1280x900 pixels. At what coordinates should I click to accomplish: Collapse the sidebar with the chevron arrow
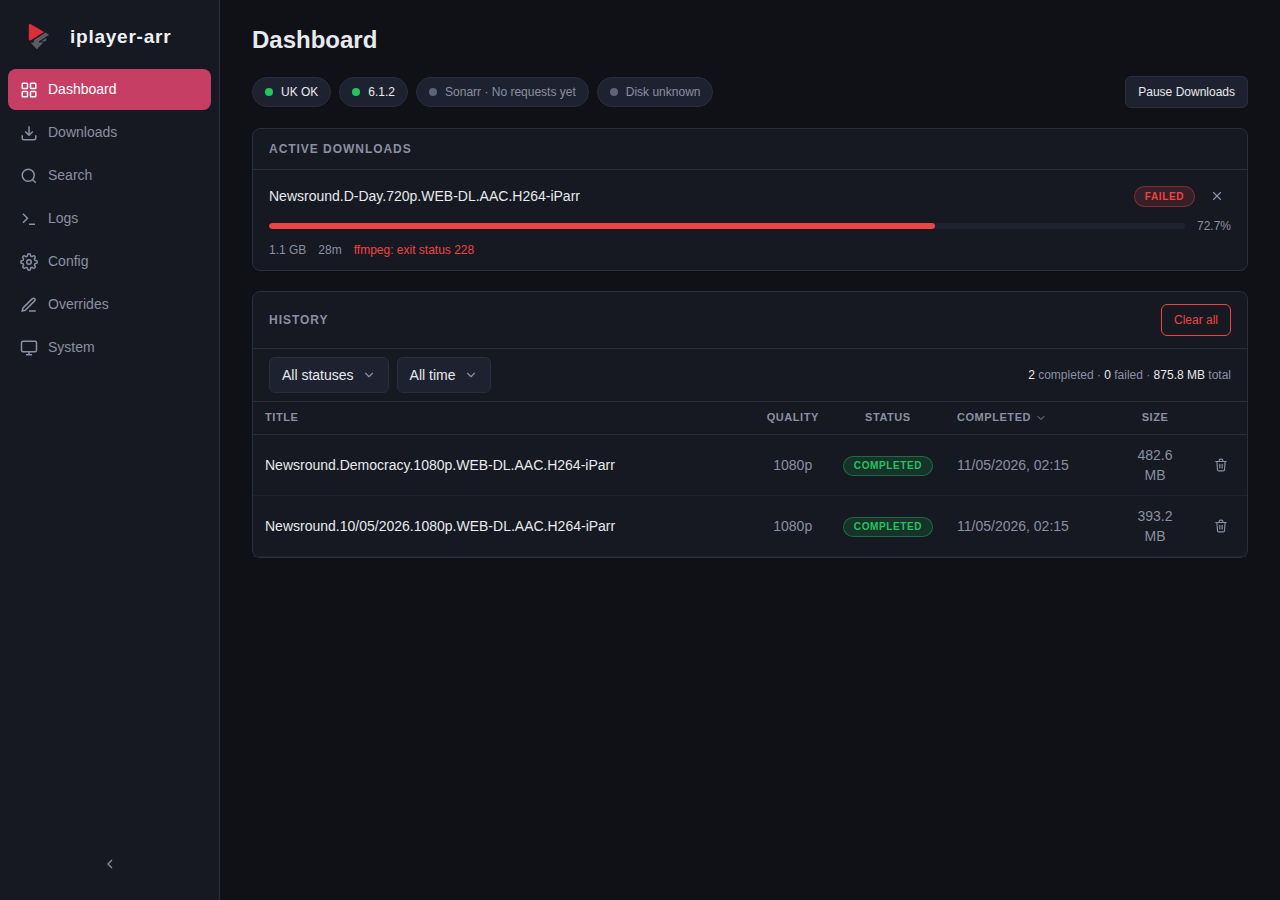(x=110, y=864)
